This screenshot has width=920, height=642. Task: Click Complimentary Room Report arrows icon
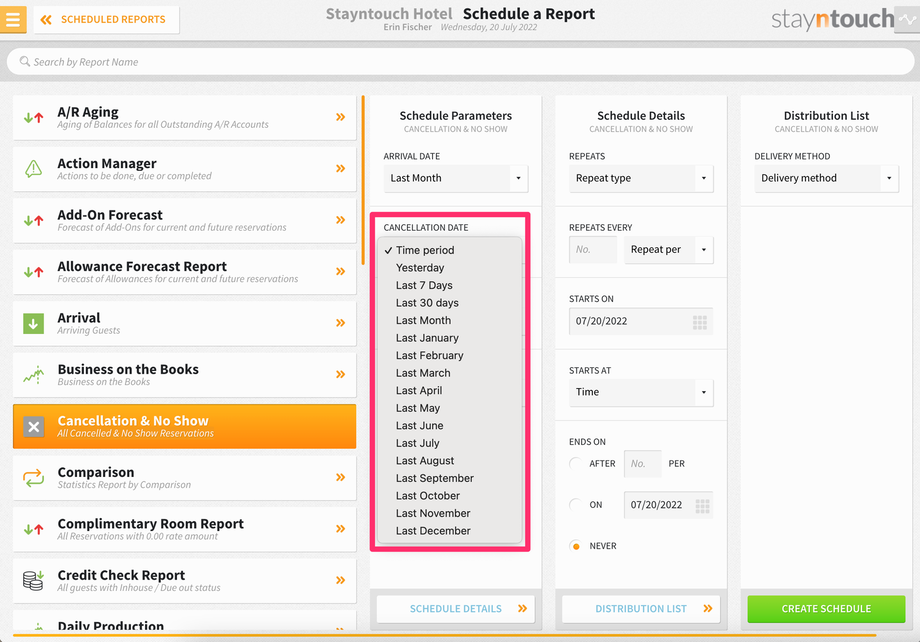[x=33, y=529]
